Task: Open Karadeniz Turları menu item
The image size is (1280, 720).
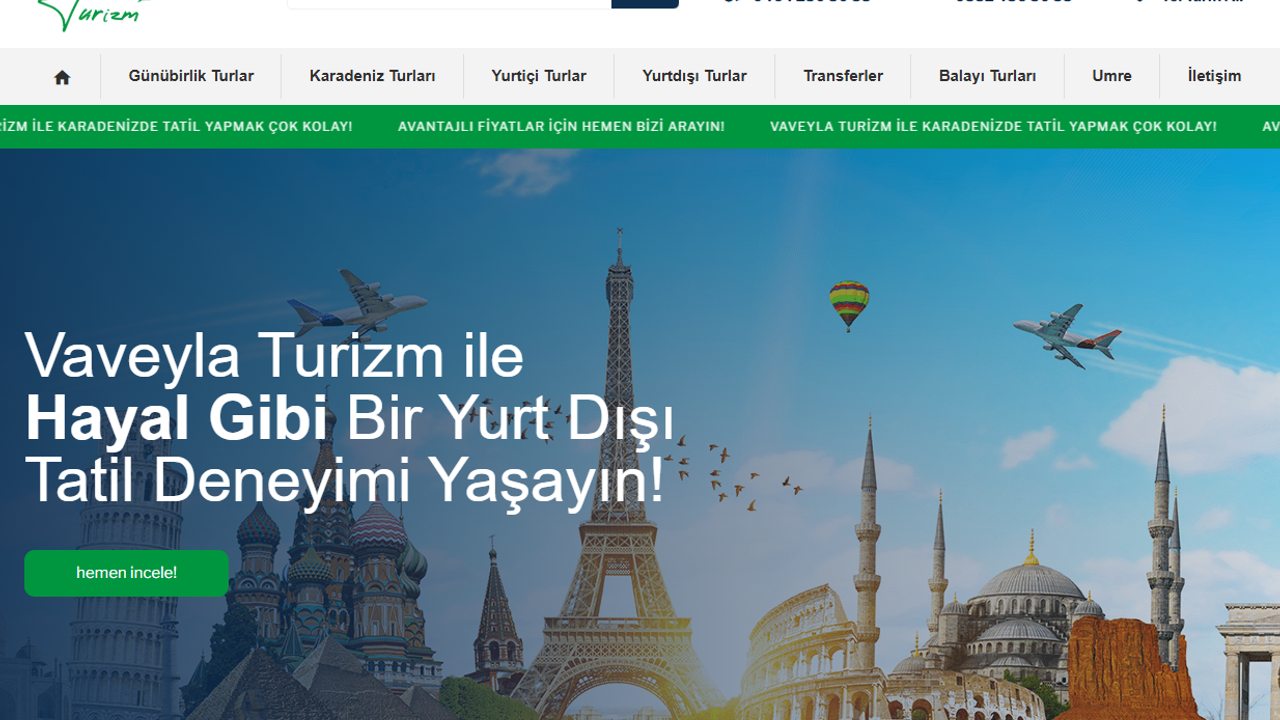Action: tap(372, 76)
